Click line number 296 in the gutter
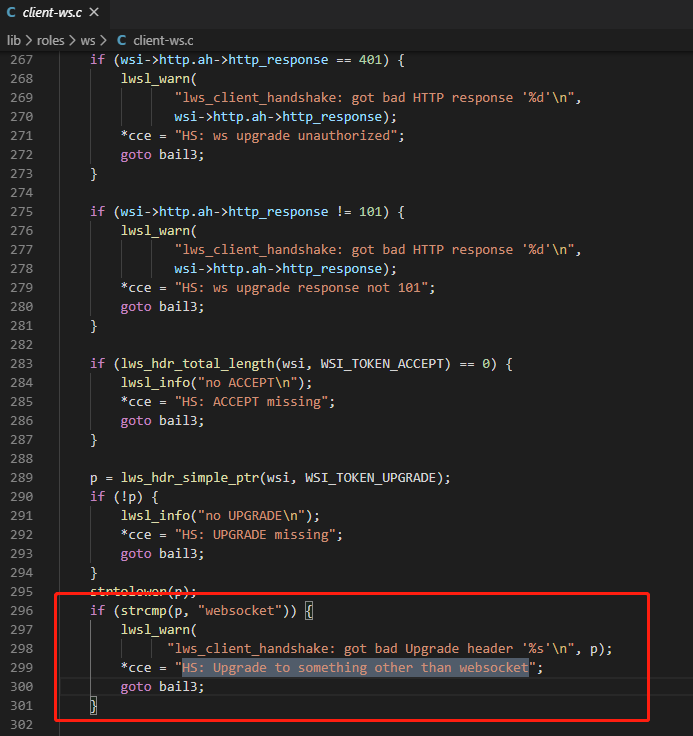Screen dimensions: 693x736 22,611
